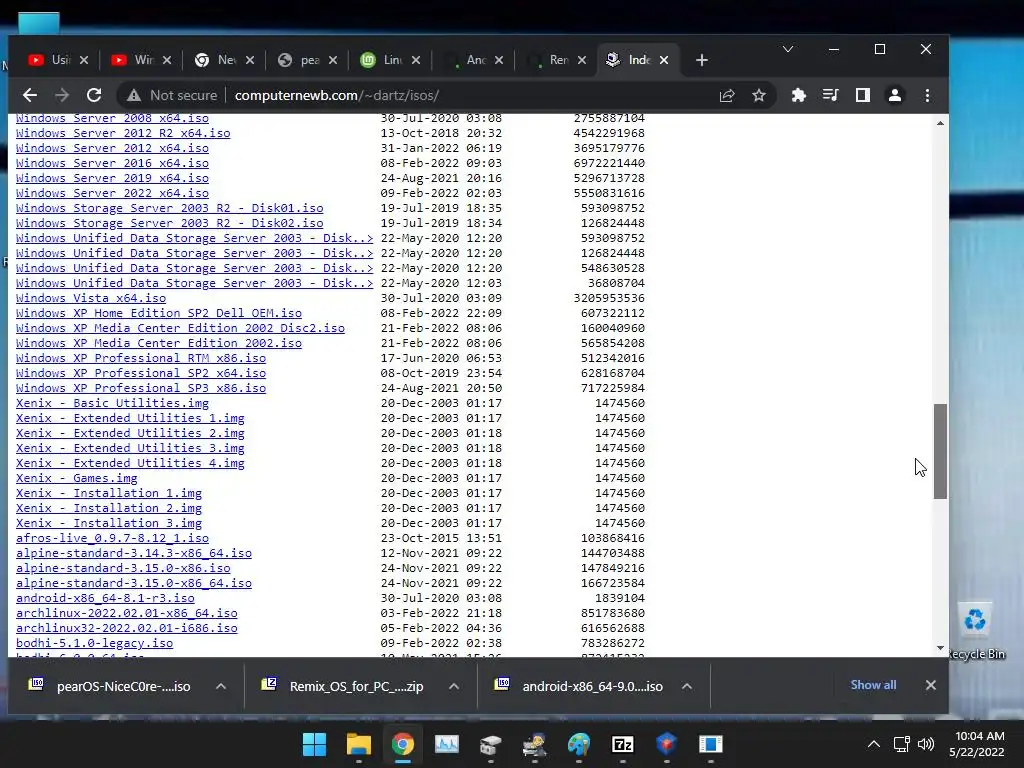Reload the page with the refresh icon

point(94,95)
